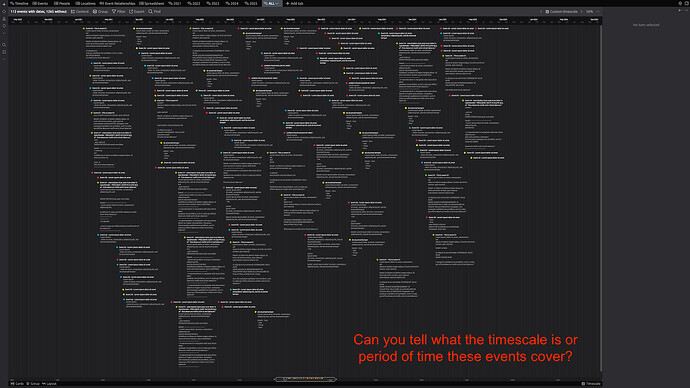This screenshot has height=388, width=690.
Task: Open the 2022 timeline tab
Action: pos(194,3)
